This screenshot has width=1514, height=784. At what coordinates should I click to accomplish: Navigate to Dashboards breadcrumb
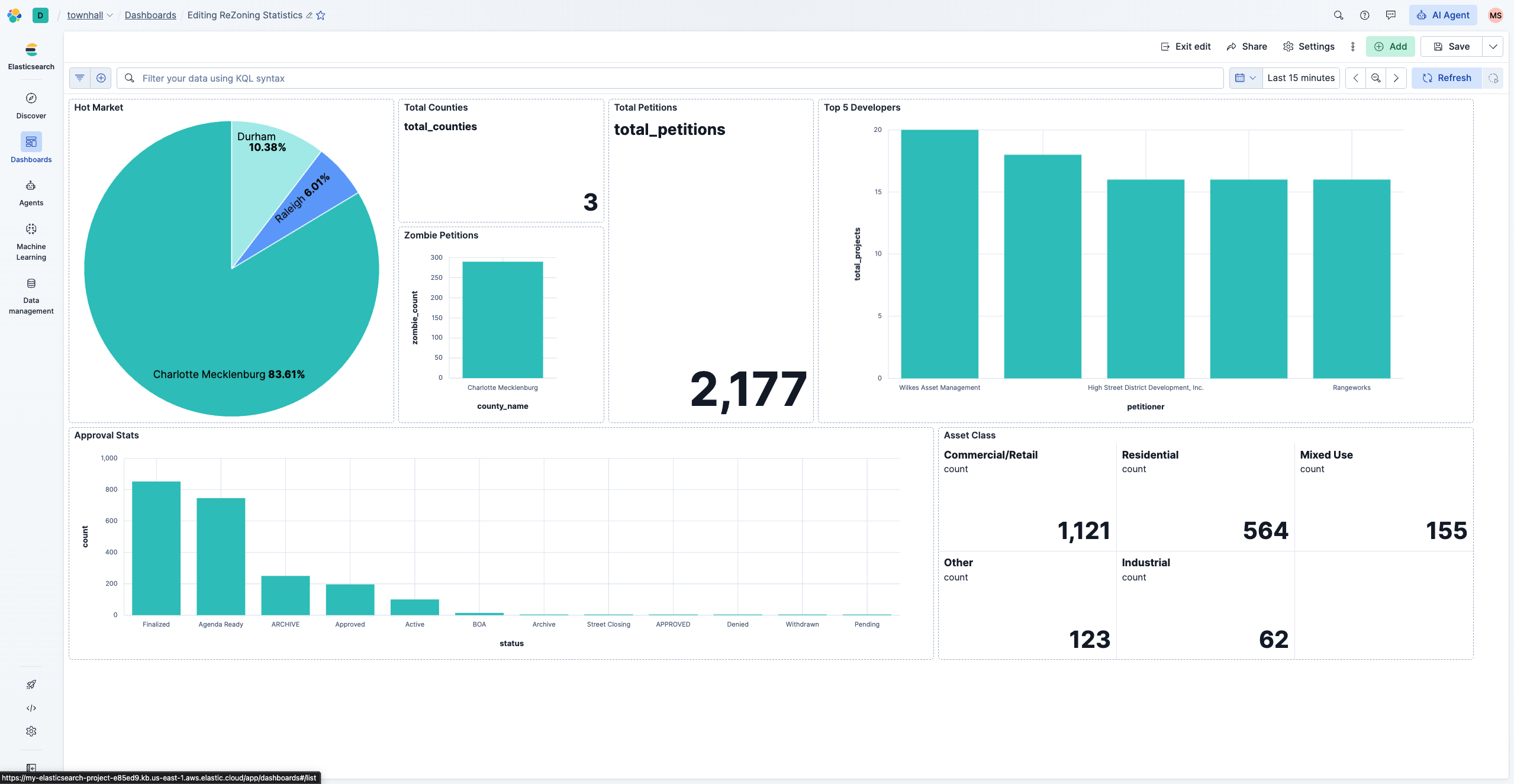(x=150, y=15)
